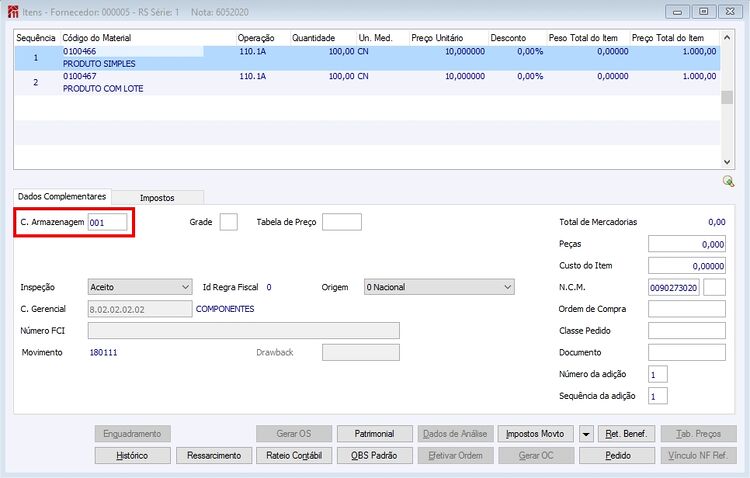Select the Dados Complementares tab
Viewport: 750px width, 478px height.
click(62, 197)
